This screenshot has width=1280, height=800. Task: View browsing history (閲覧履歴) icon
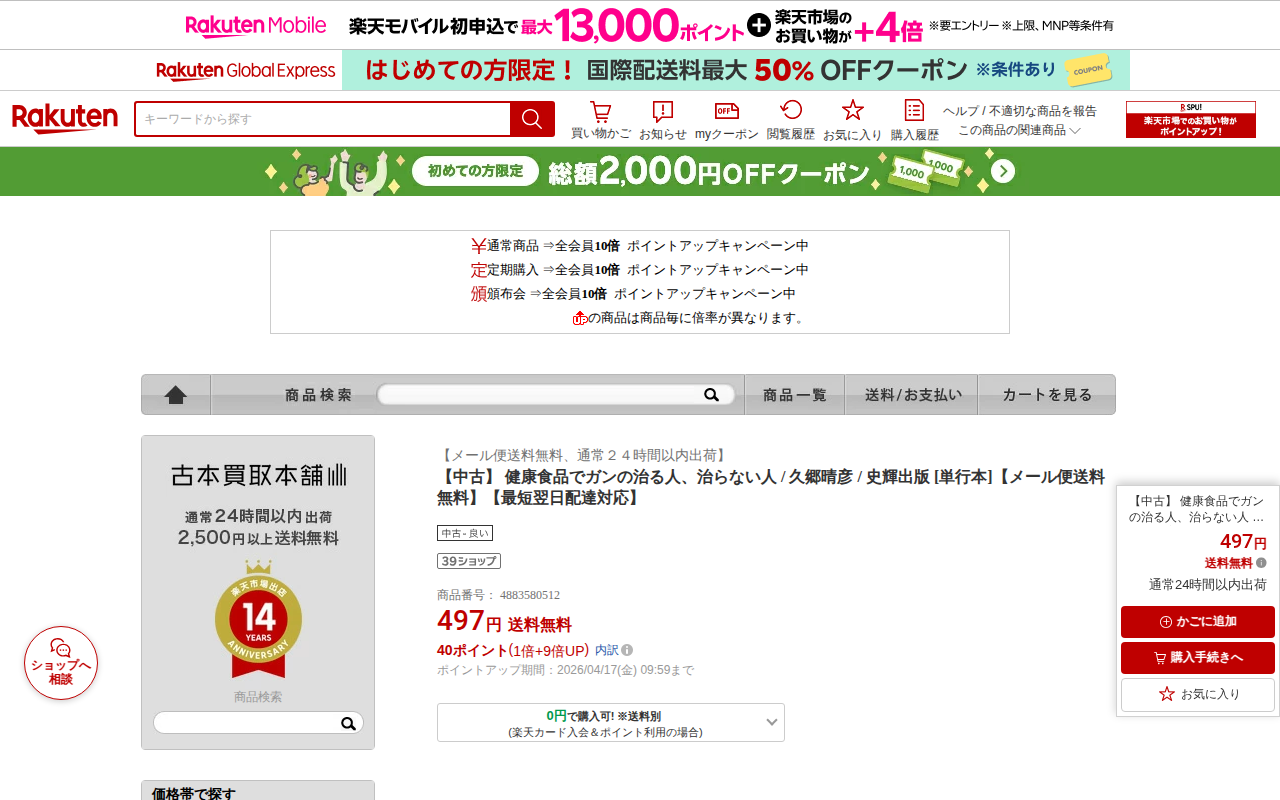pos(791,120)
